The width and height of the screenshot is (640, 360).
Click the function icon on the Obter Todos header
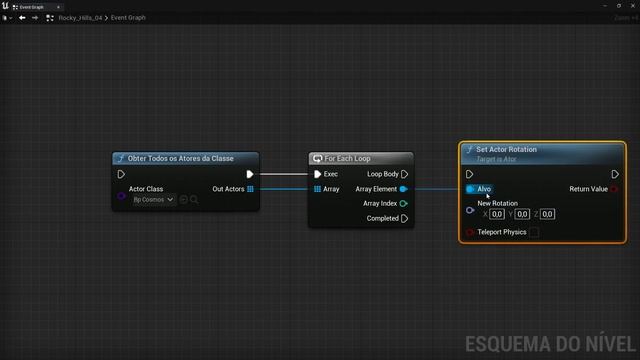click(121, 158)
